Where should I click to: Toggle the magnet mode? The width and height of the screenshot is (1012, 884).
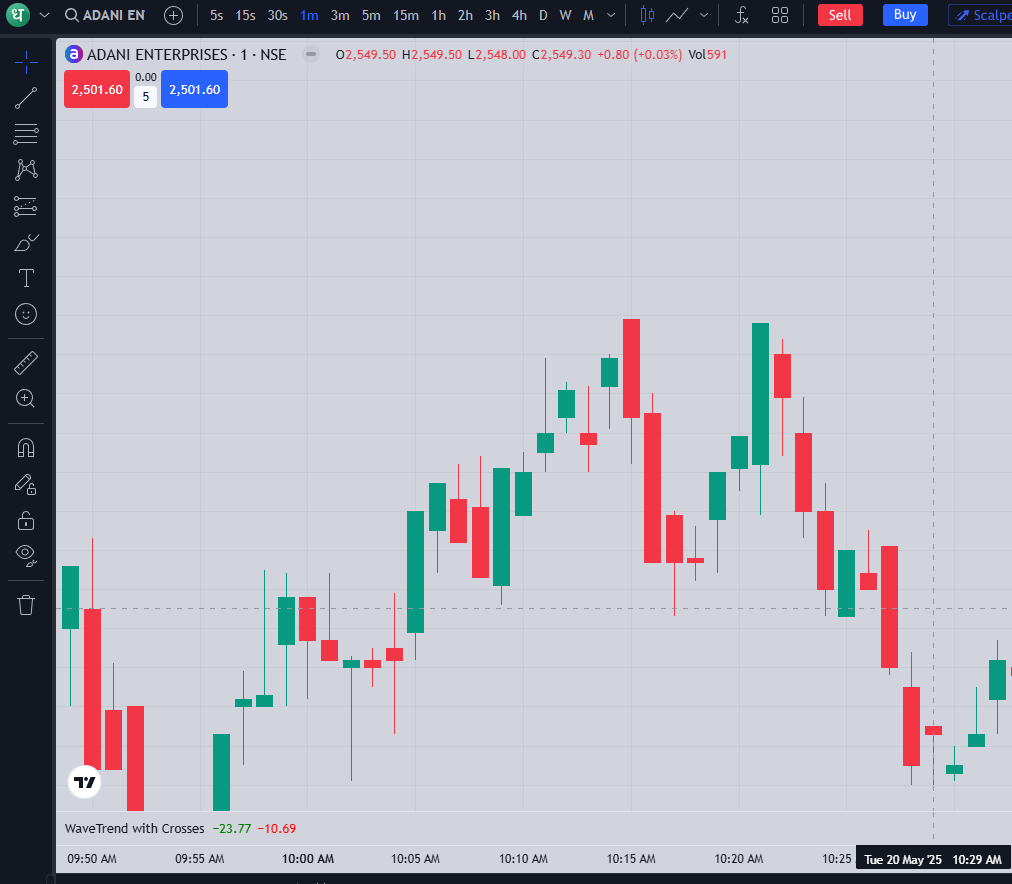26,448
